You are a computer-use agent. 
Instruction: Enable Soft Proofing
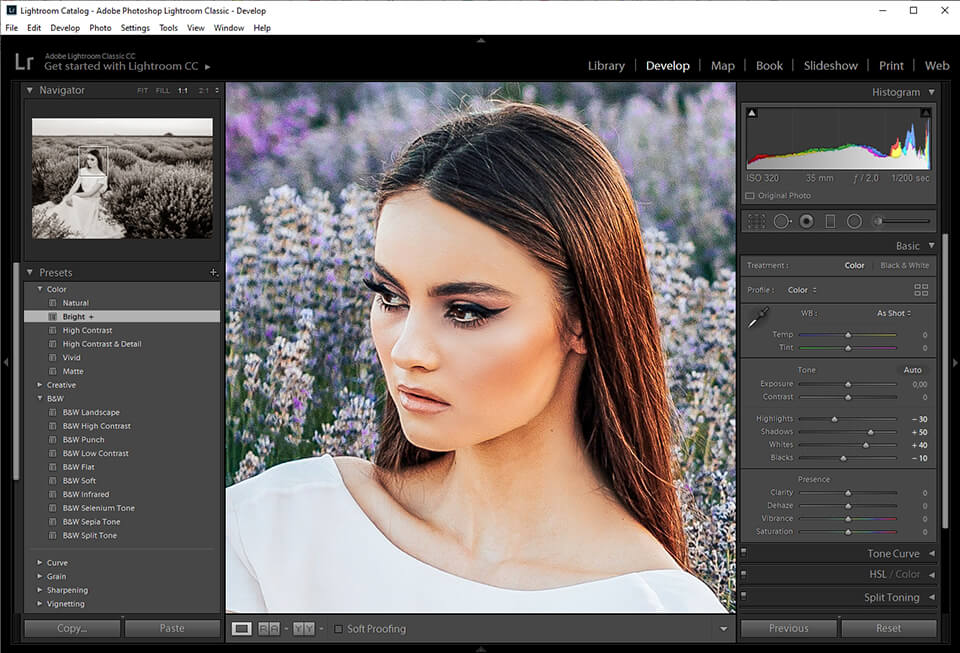pyautogui.click(x=338, y=629)
